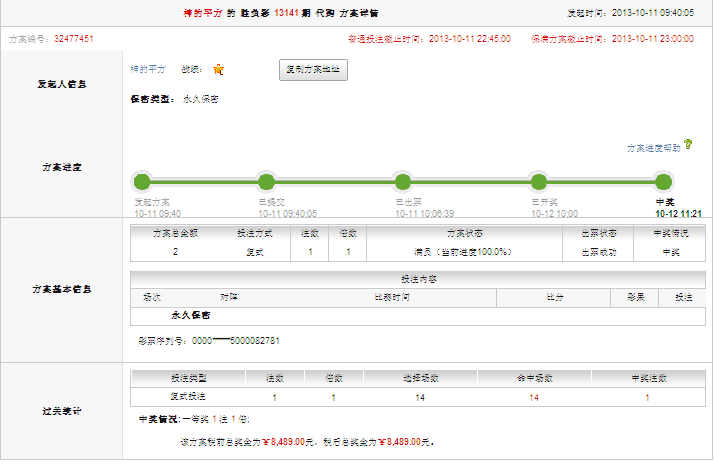Image resolution: width=714 pixels, height=464 pixels.
Task: Click the red 14 under 命中场数
Action: pyautogui.click(x=534, y=398)
